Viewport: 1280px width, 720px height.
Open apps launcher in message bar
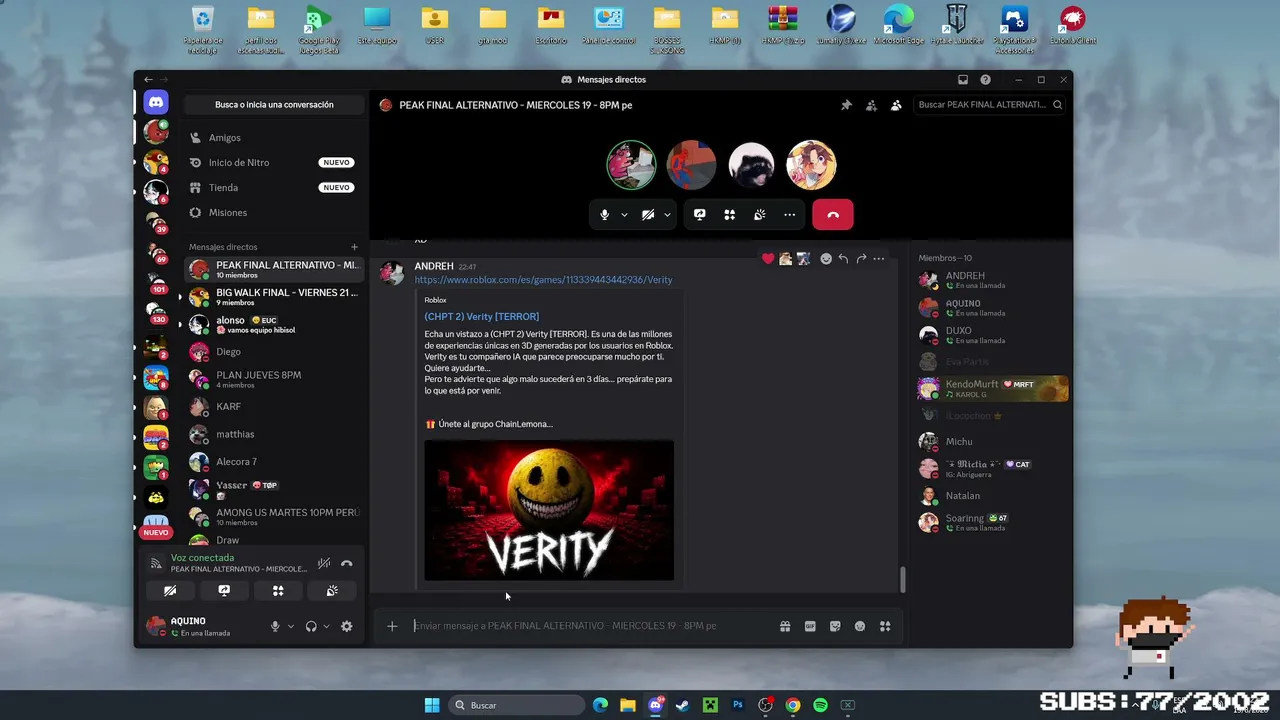tap(885, 626)
